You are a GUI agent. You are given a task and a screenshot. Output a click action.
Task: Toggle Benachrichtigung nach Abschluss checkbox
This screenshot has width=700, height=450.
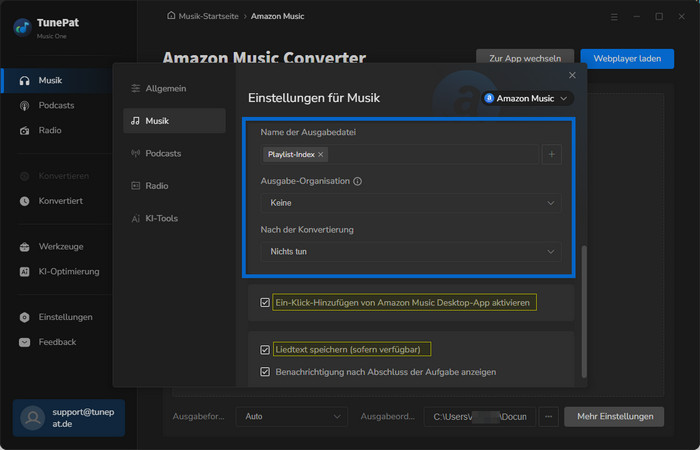click(x=265, y=372)
